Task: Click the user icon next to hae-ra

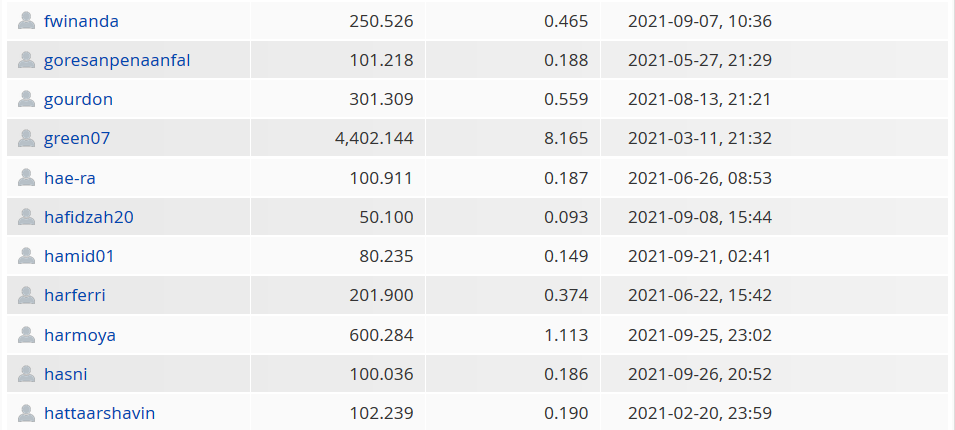Action: pos(26,178)
